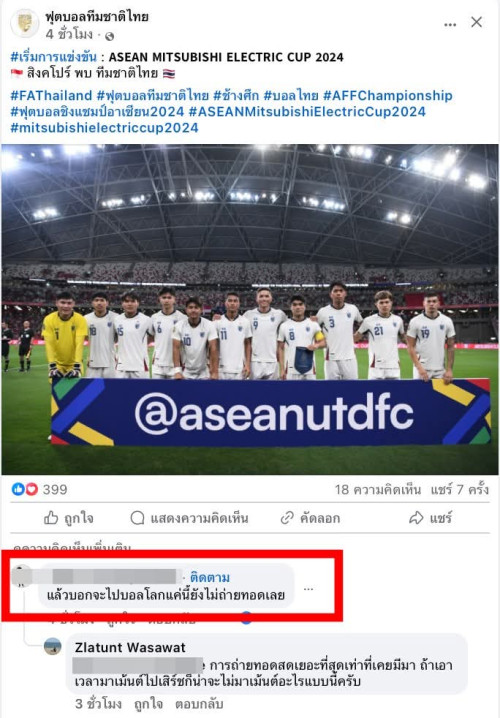Open three-dot menu beside highlighted comment
Image resolution: width=500 pixels, height=718 pixels.
[309, 589]
